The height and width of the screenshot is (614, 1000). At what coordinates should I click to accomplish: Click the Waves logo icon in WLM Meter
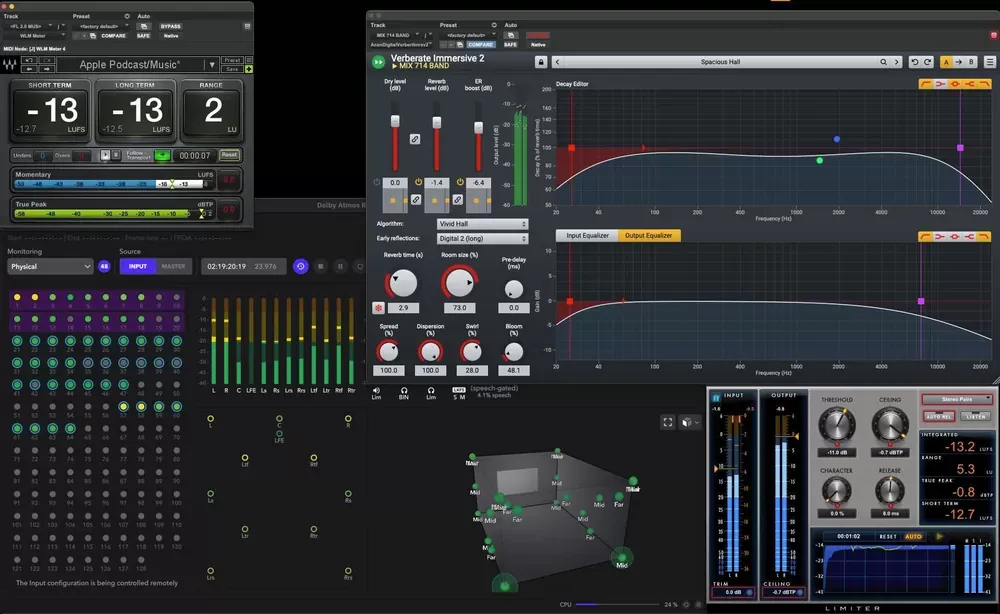tap(10, 64)
